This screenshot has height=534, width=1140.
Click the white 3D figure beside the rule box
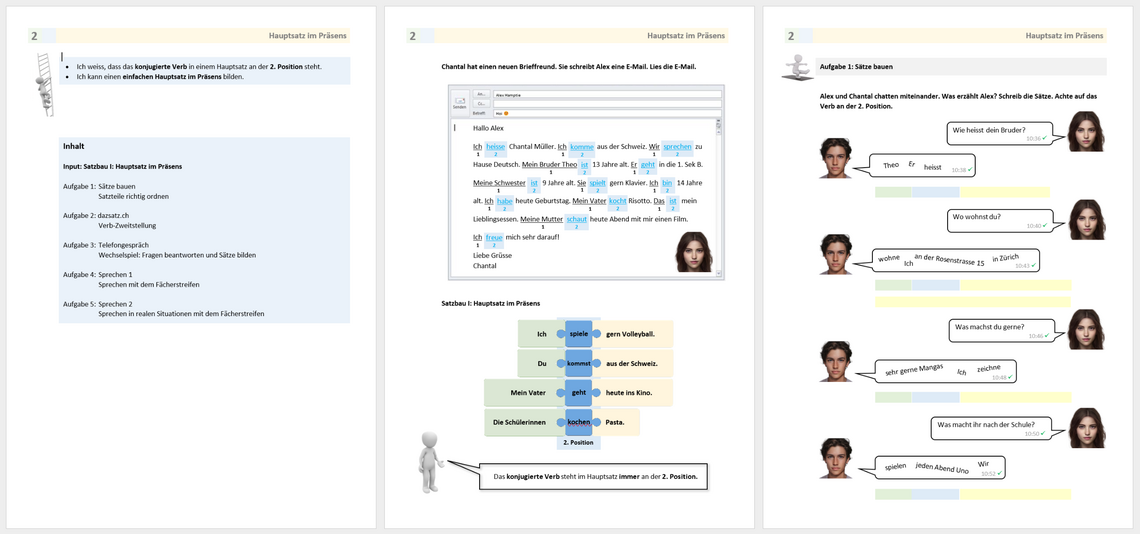(x=430, y=462)
